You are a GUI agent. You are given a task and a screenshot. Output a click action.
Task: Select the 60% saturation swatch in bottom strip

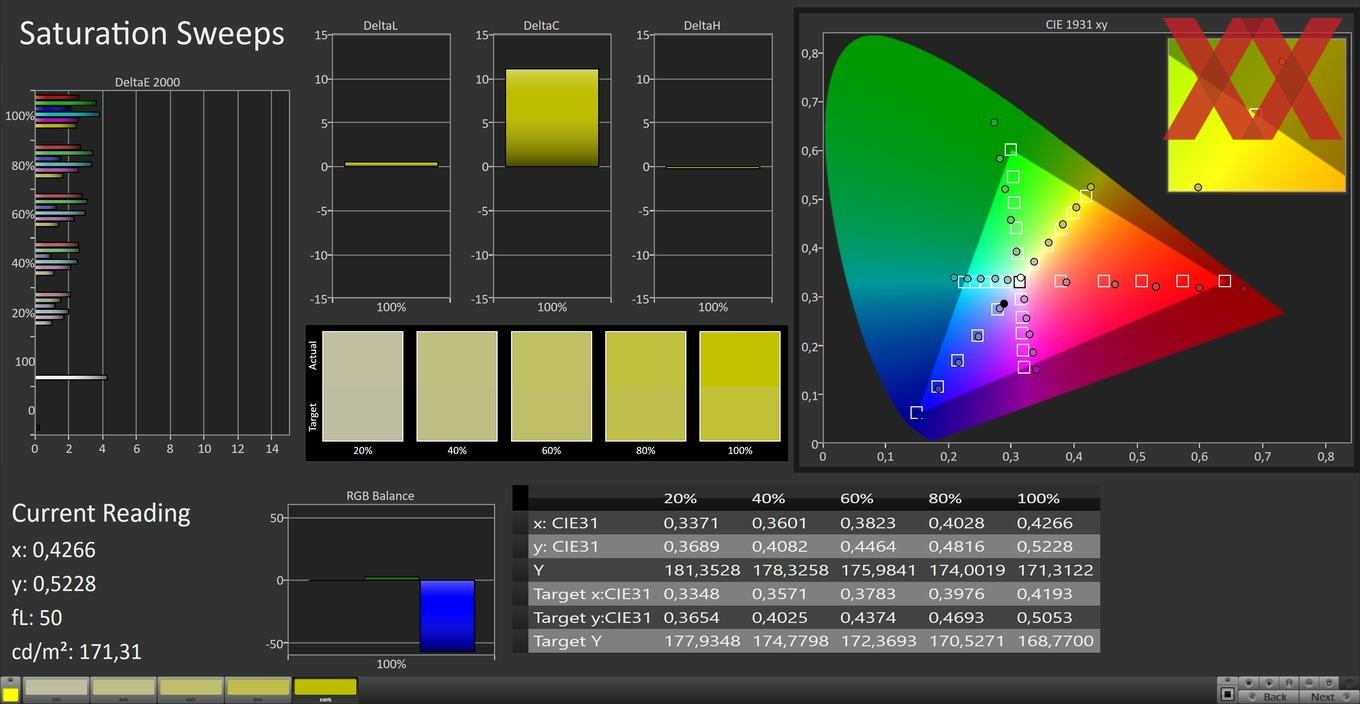(x=190, y=688)
